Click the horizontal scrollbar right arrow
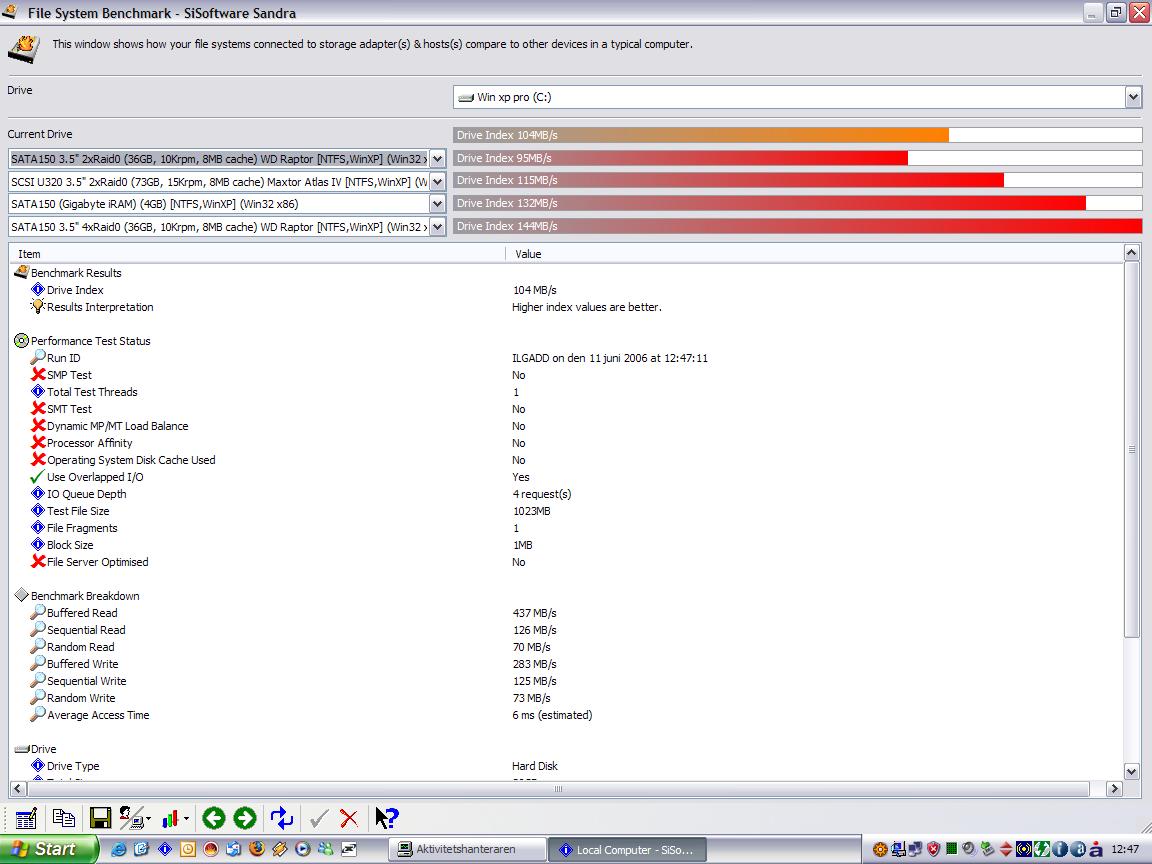 [1115, 788]
